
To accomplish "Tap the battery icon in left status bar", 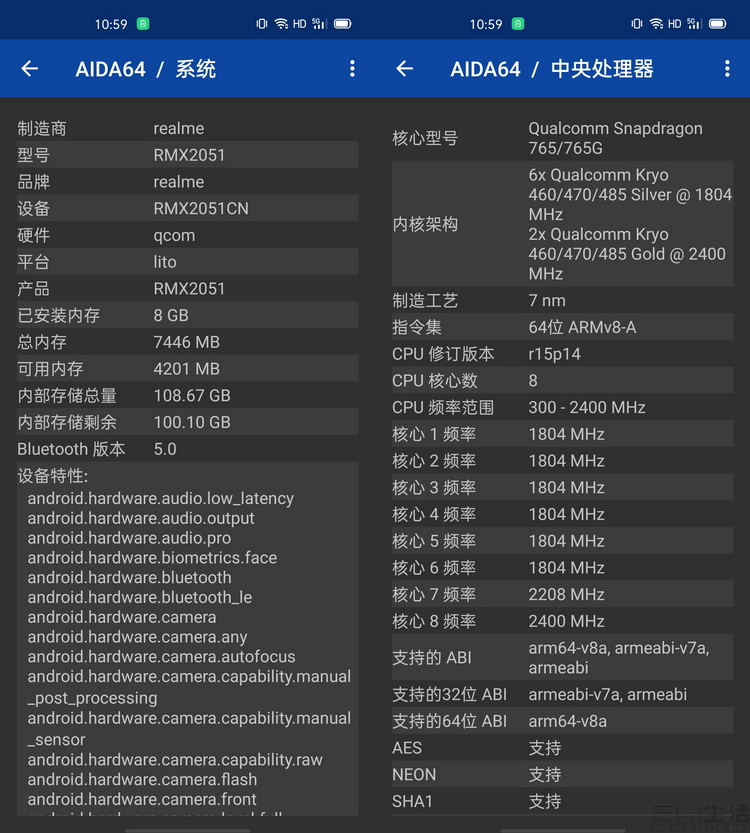I will tap(343, 24).
